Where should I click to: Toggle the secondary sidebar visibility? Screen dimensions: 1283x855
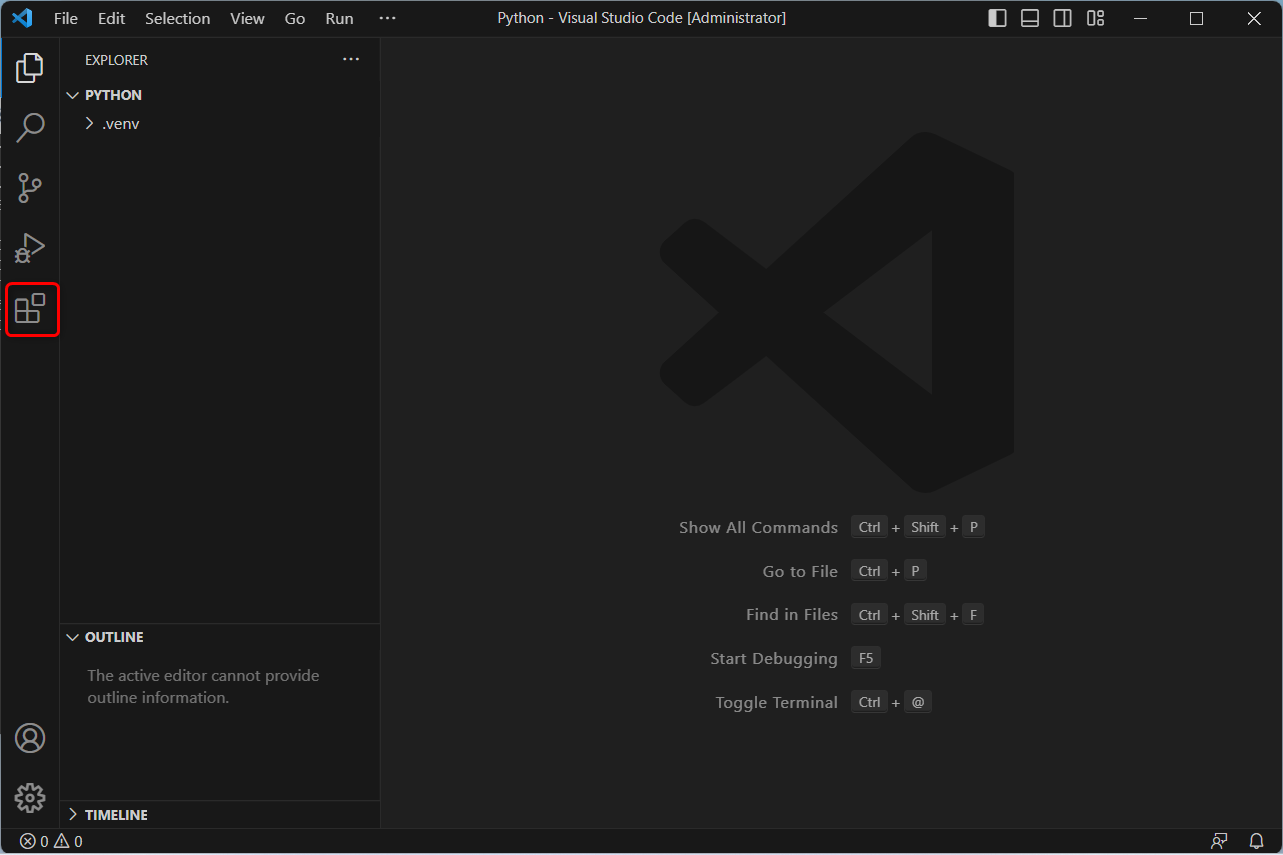(x=1061, y=18)
